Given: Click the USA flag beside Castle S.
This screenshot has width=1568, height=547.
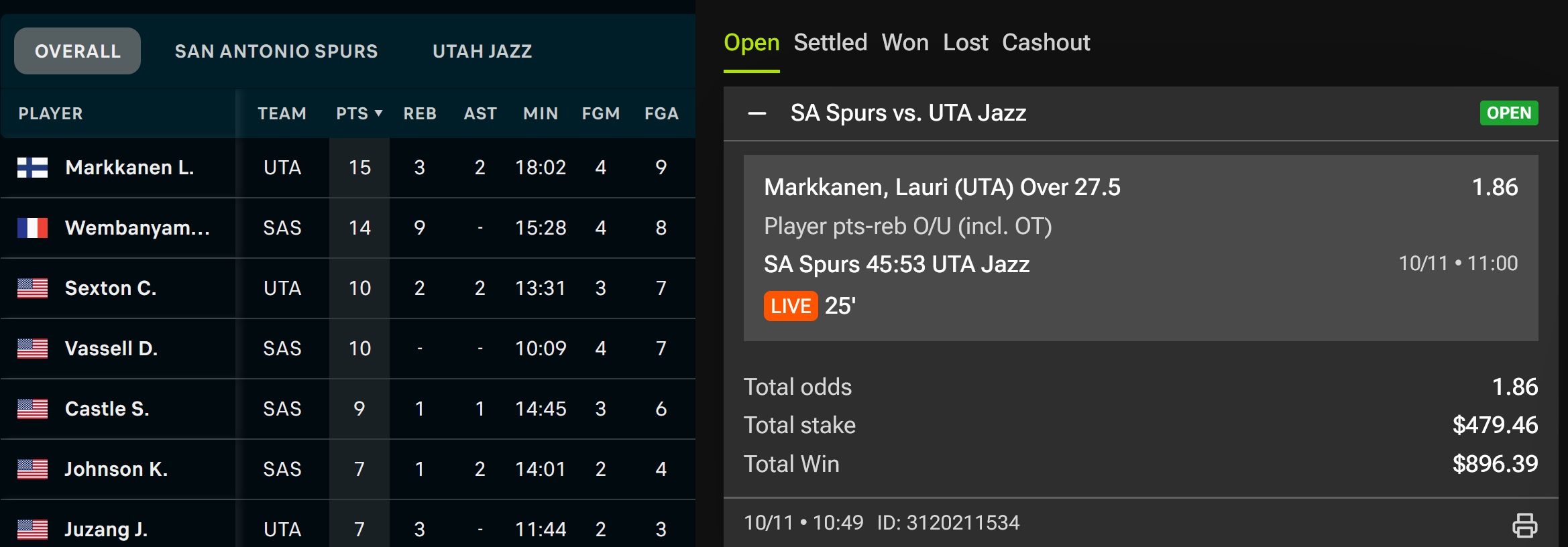Looking at the screenshot, I should pyautogui.click(x=32, y=409).
